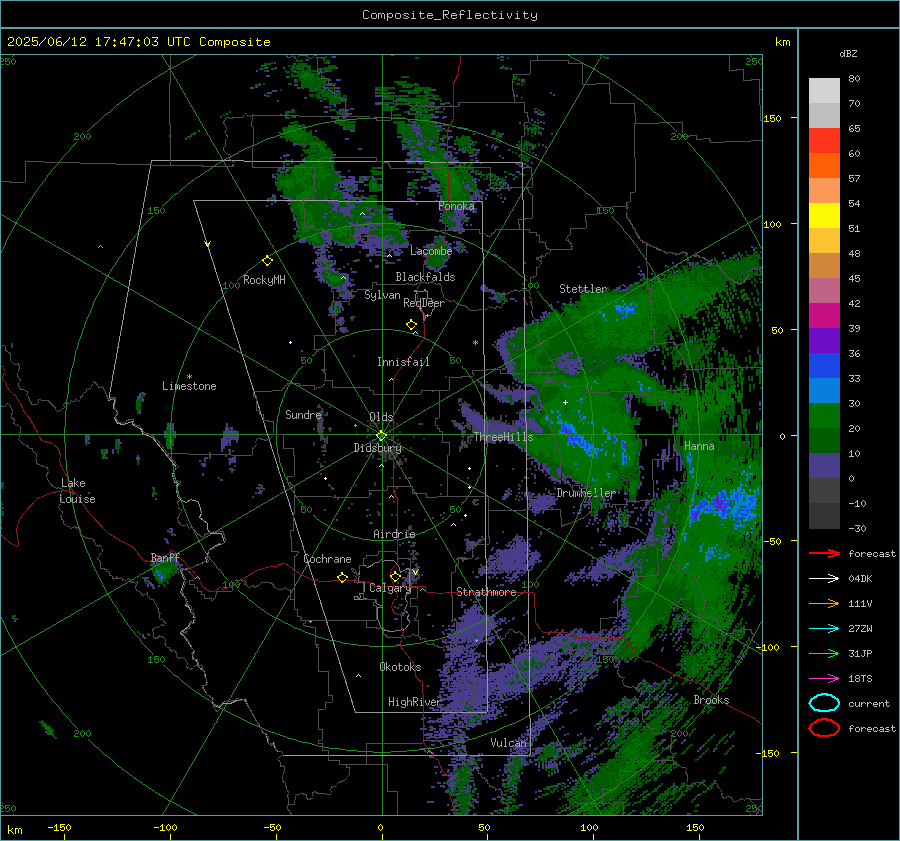Choose the light blue 30-33 dBZ swatch

[x=824, y=390]
